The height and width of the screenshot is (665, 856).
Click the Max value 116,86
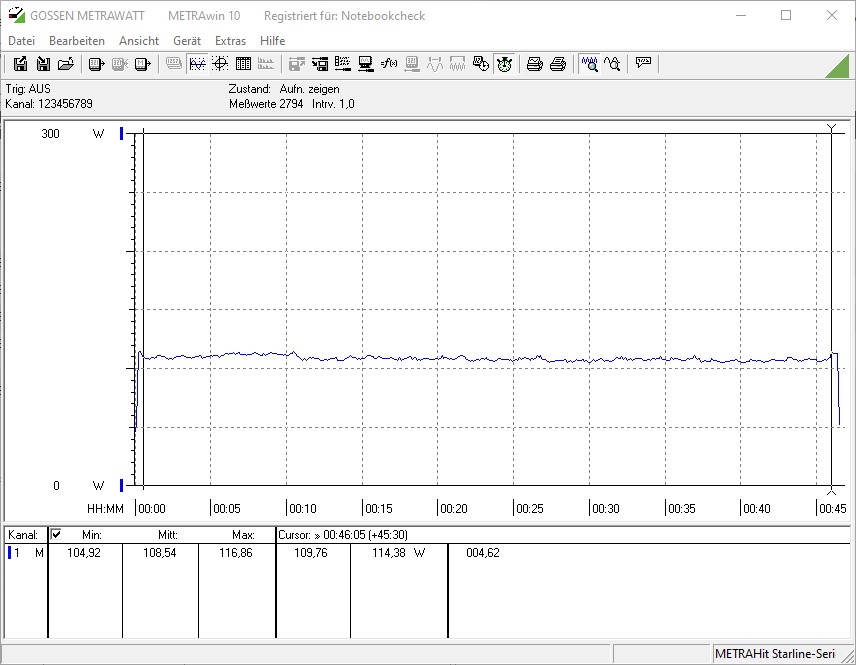(235, 553)
